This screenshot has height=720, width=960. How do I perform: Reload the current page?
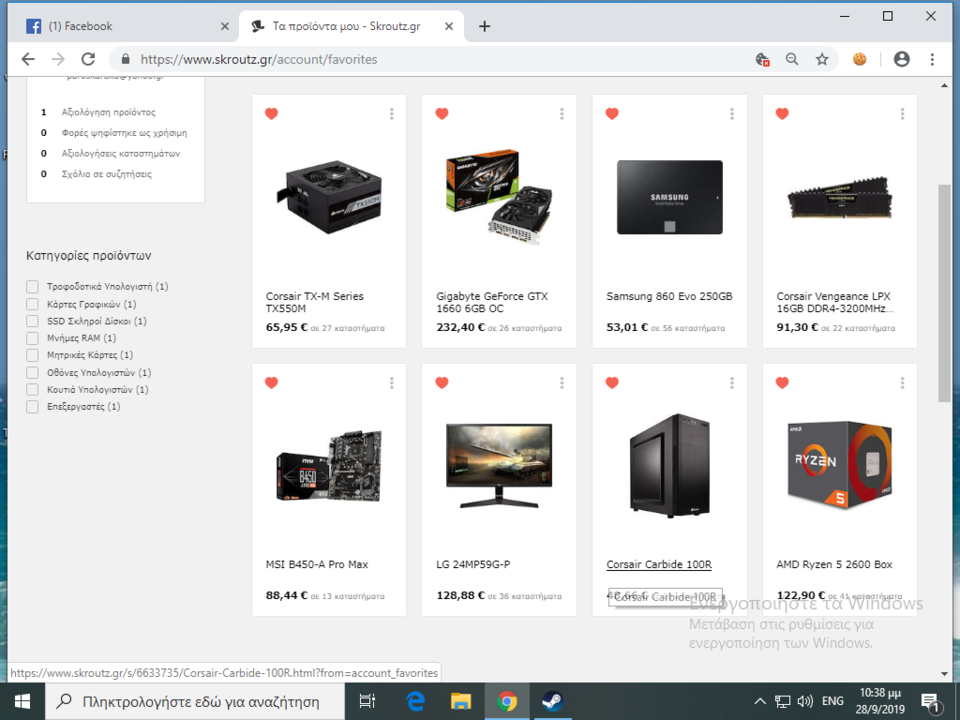coord(88,59)
